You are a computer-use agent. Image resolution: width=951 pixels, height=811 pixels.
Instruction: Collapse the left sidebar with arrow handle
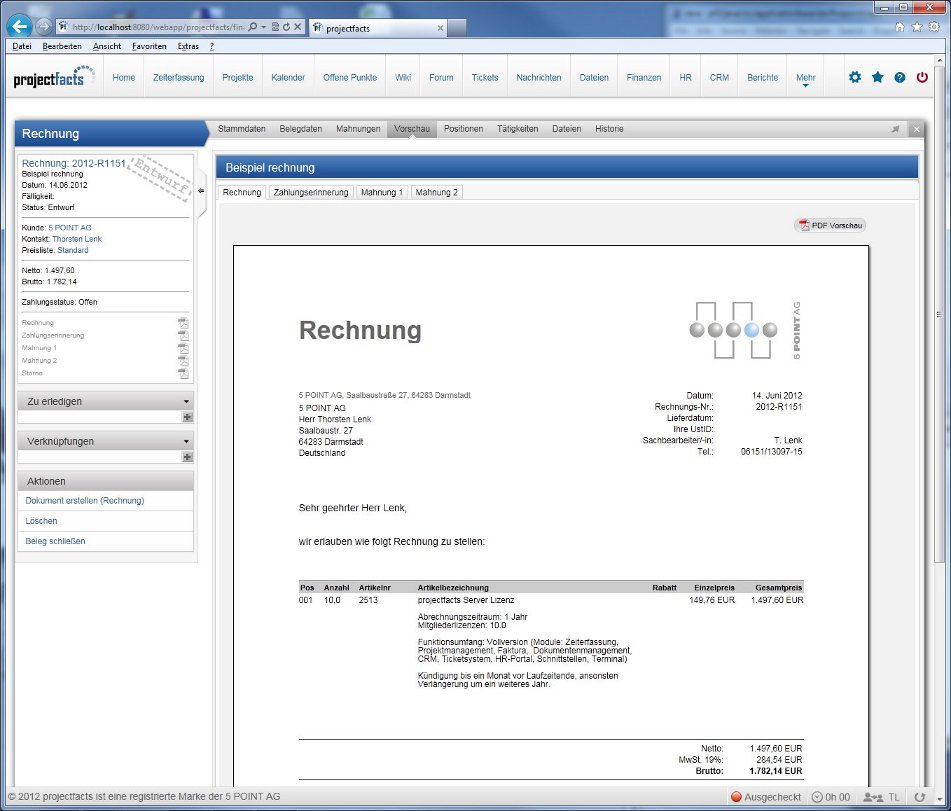pyautogui.click(x=200, y=190)
